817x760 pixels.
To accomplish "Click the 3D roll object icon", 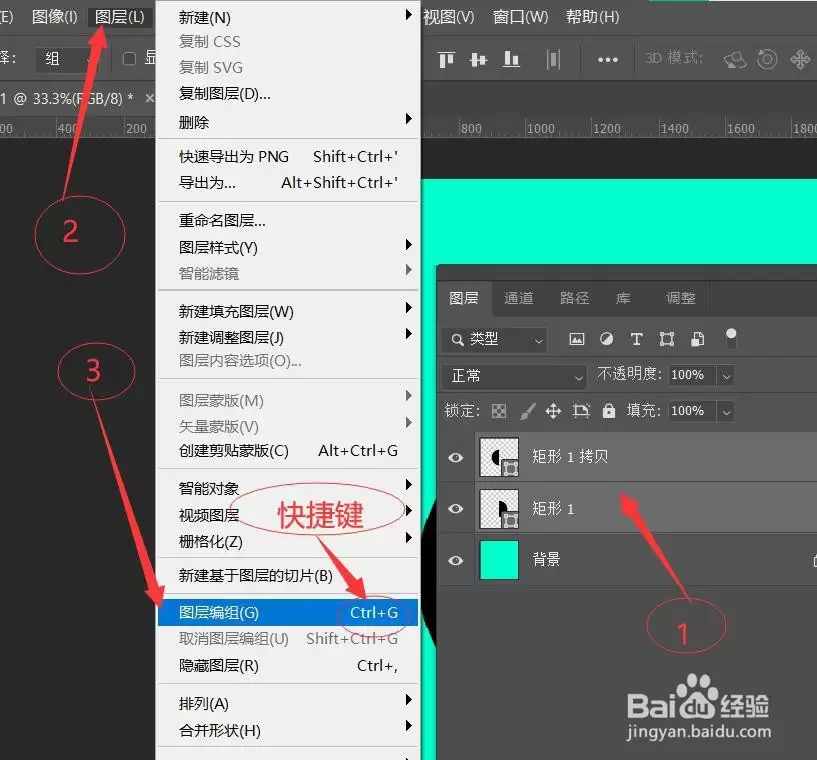I will (x=767, y=59).
